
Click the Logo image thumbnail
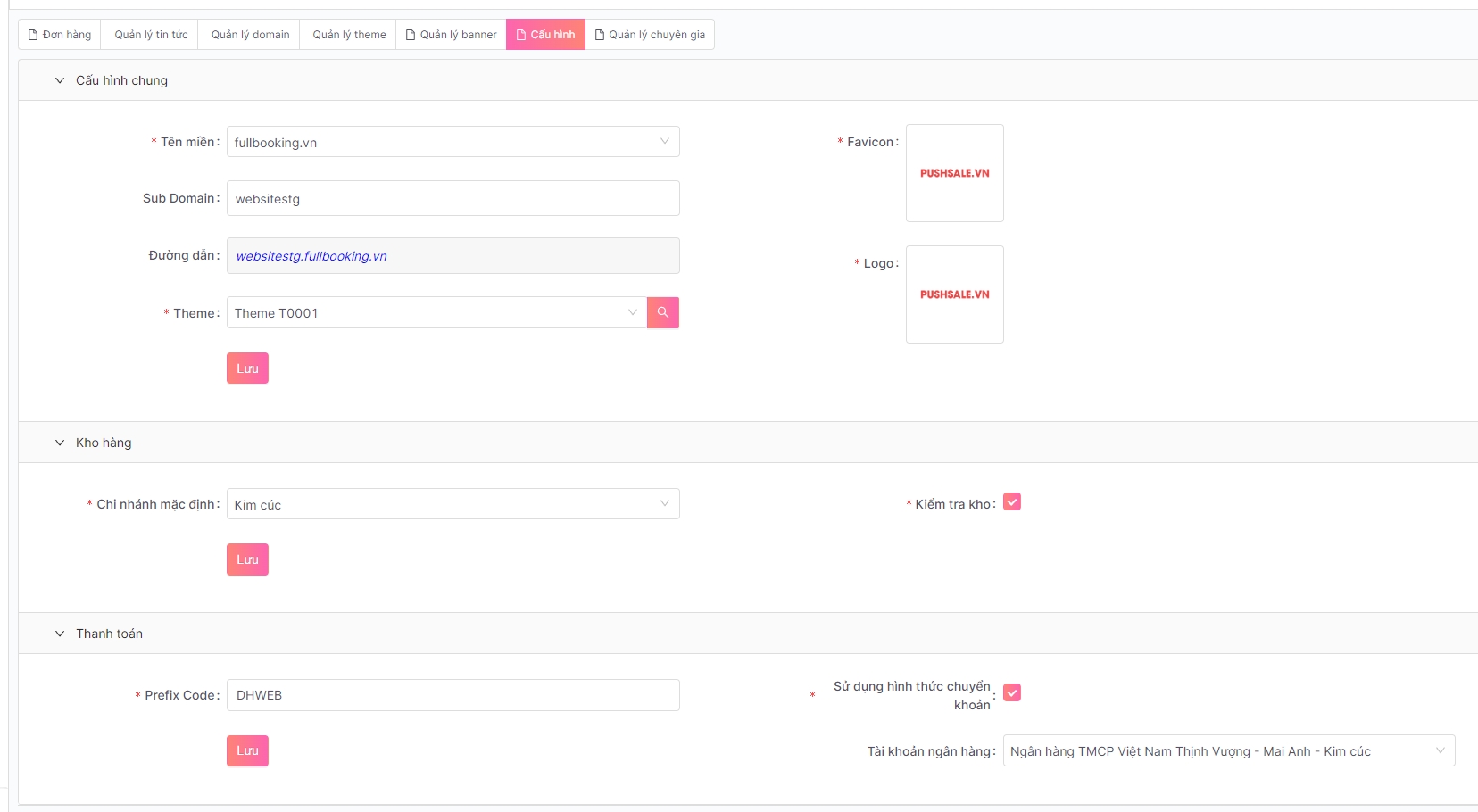[954, 294]
